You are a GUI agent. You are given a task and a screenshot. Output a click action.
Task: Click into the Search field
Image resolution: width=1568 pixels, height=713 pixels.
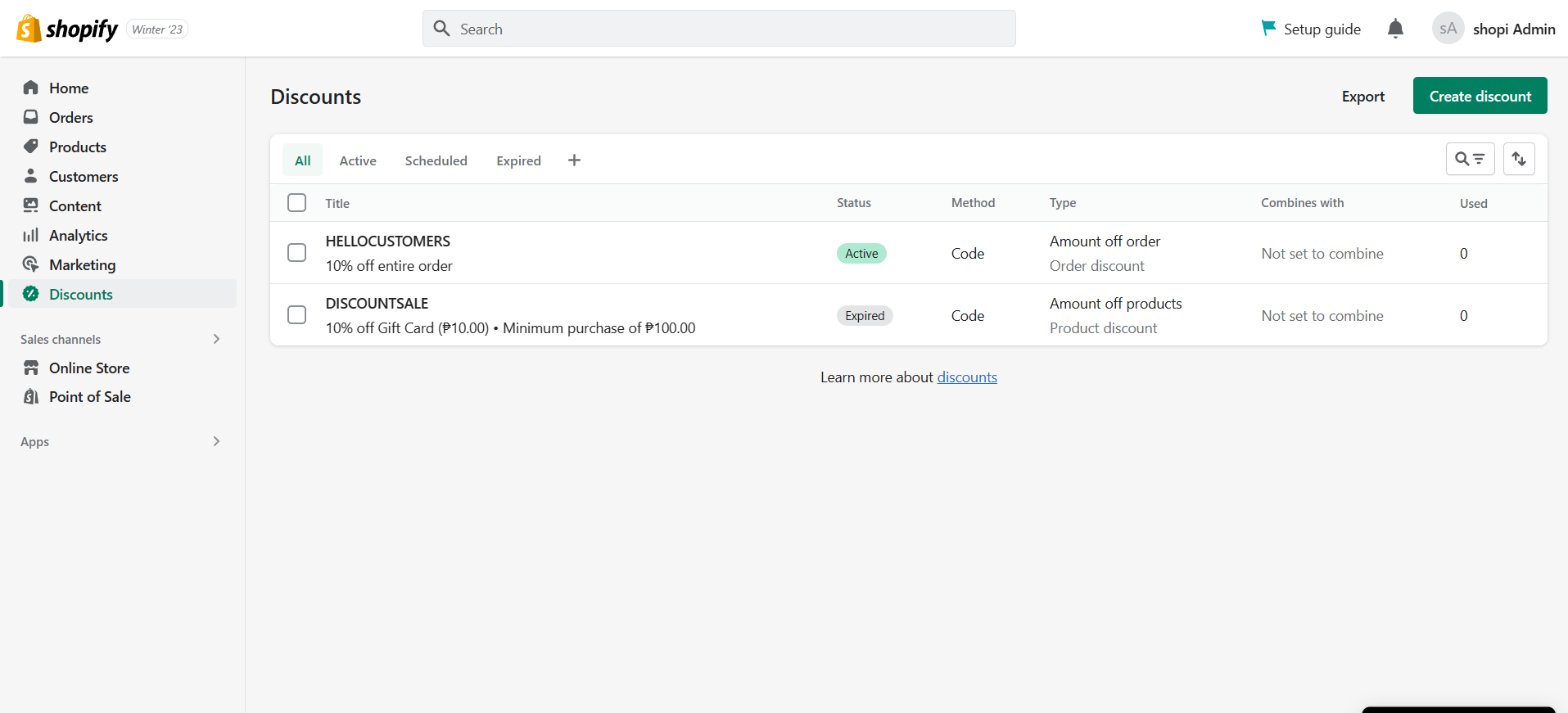coord(719,29)
